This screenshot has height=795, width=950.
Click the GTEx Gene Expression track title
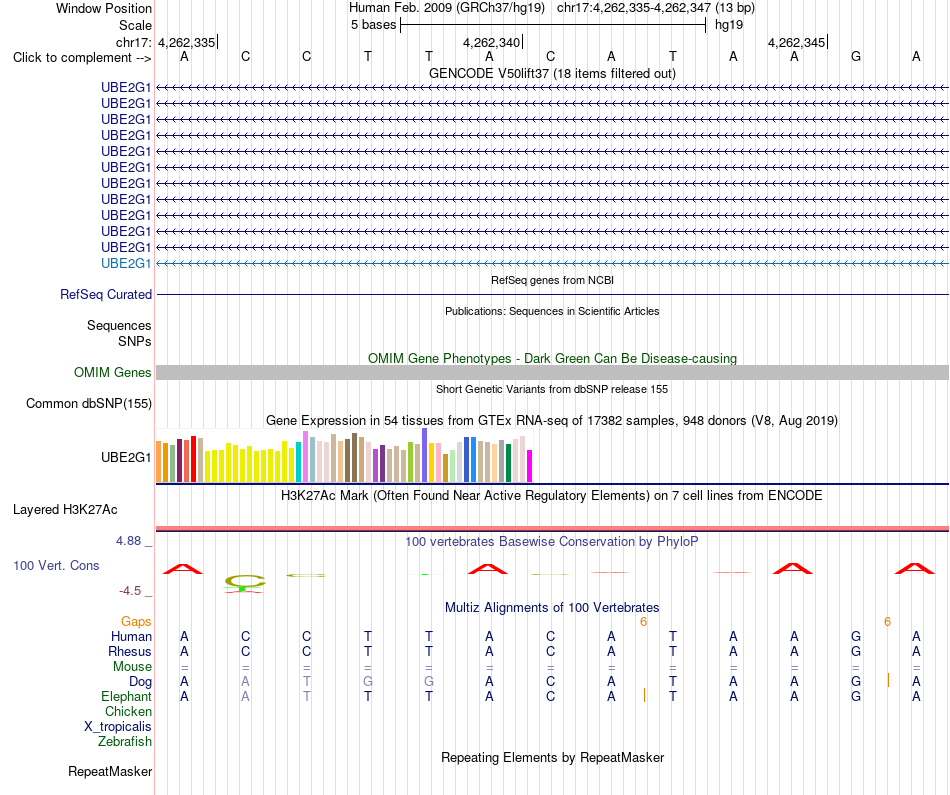[x=552, y=421]
